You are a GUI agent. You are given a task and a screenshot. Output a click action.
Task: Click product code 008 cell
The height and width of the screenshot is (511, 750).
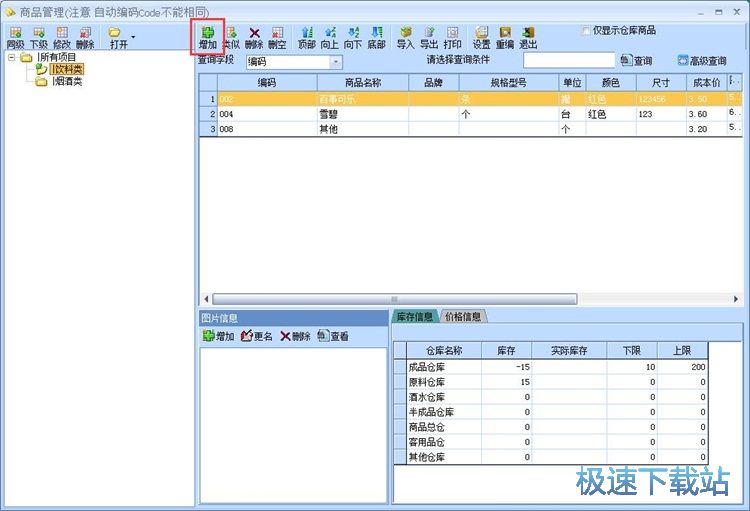[x=267, y=129]
